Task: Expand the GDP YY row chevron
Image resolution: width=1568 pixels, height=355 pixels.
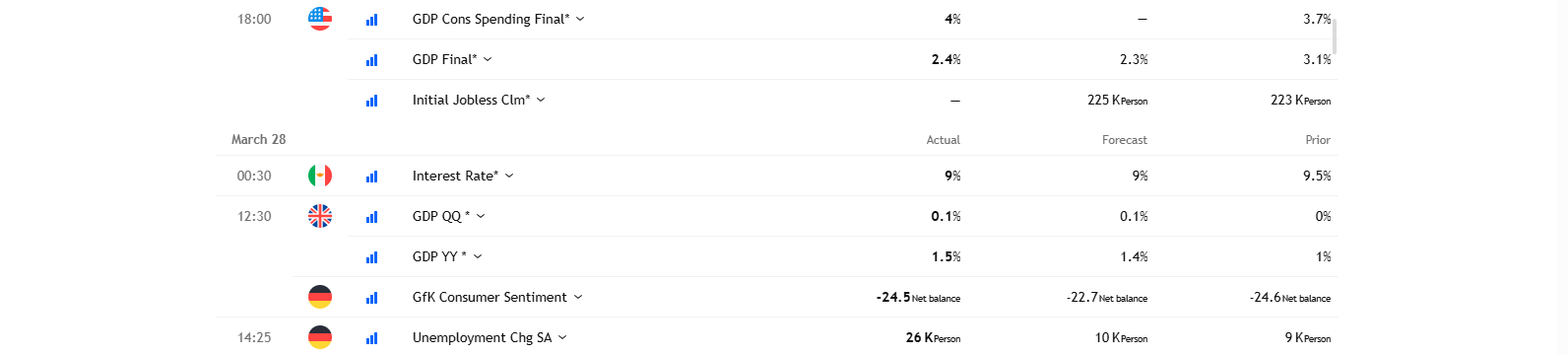Action: click(478, 256)
